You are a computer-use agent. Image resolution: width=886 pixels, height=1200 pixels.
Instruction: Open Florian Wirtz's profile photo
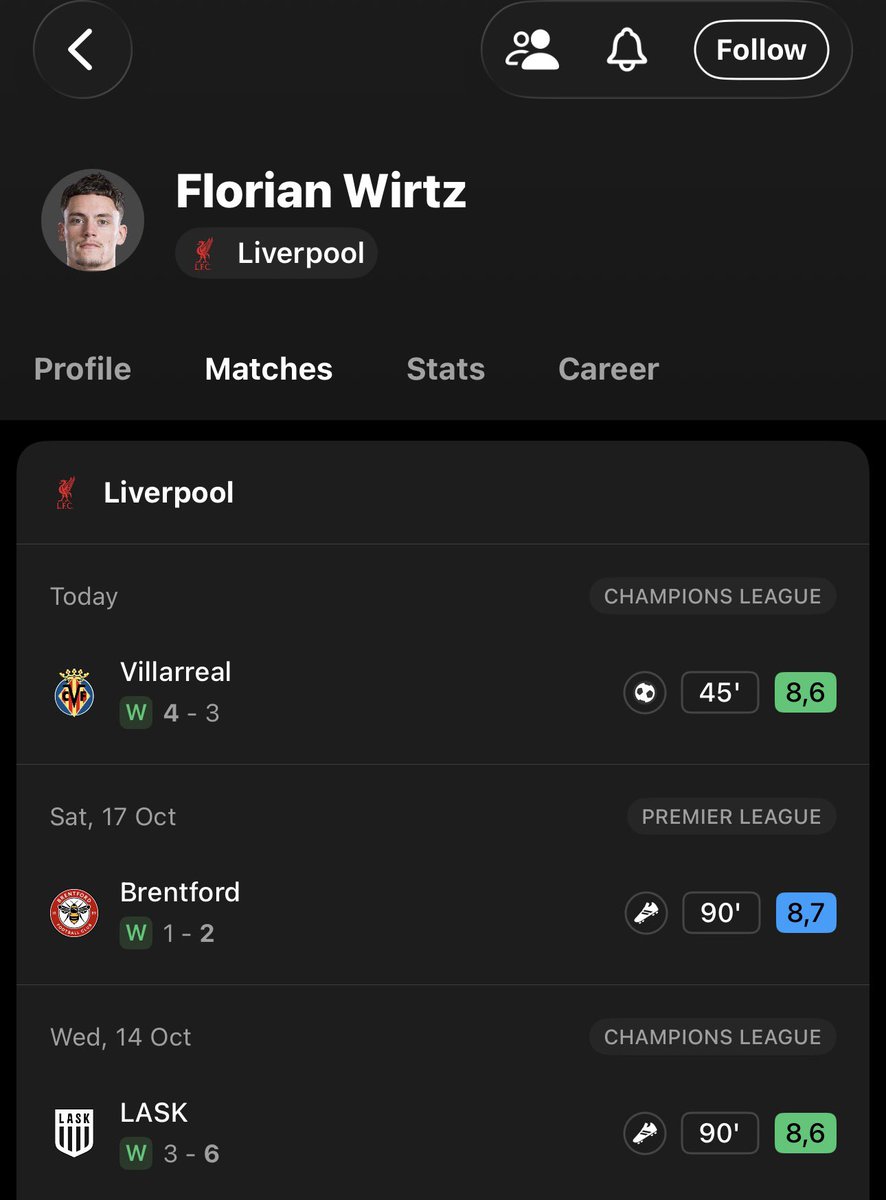pos(92,220)
